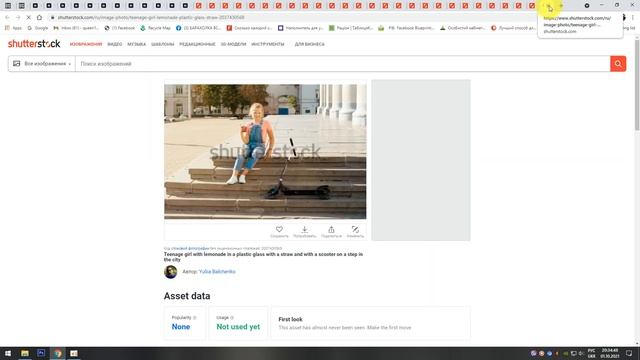Click the First look heading
Viewport: 640px width, 360px height.
290,320
